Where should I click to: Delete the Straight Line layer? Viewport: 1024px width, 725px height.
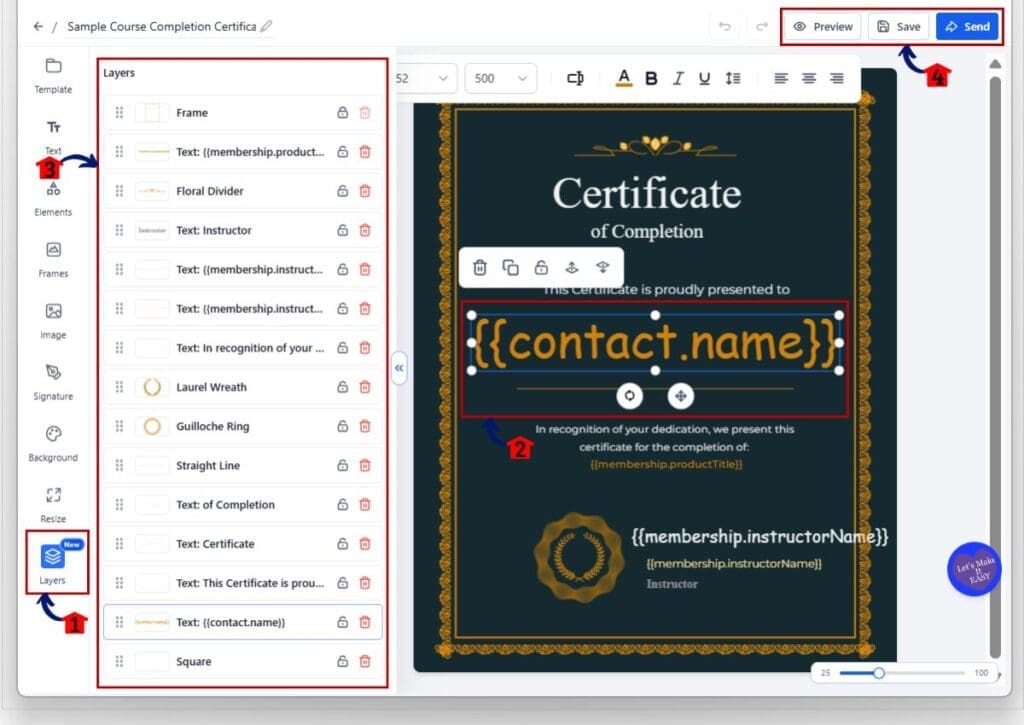[365, 465]
